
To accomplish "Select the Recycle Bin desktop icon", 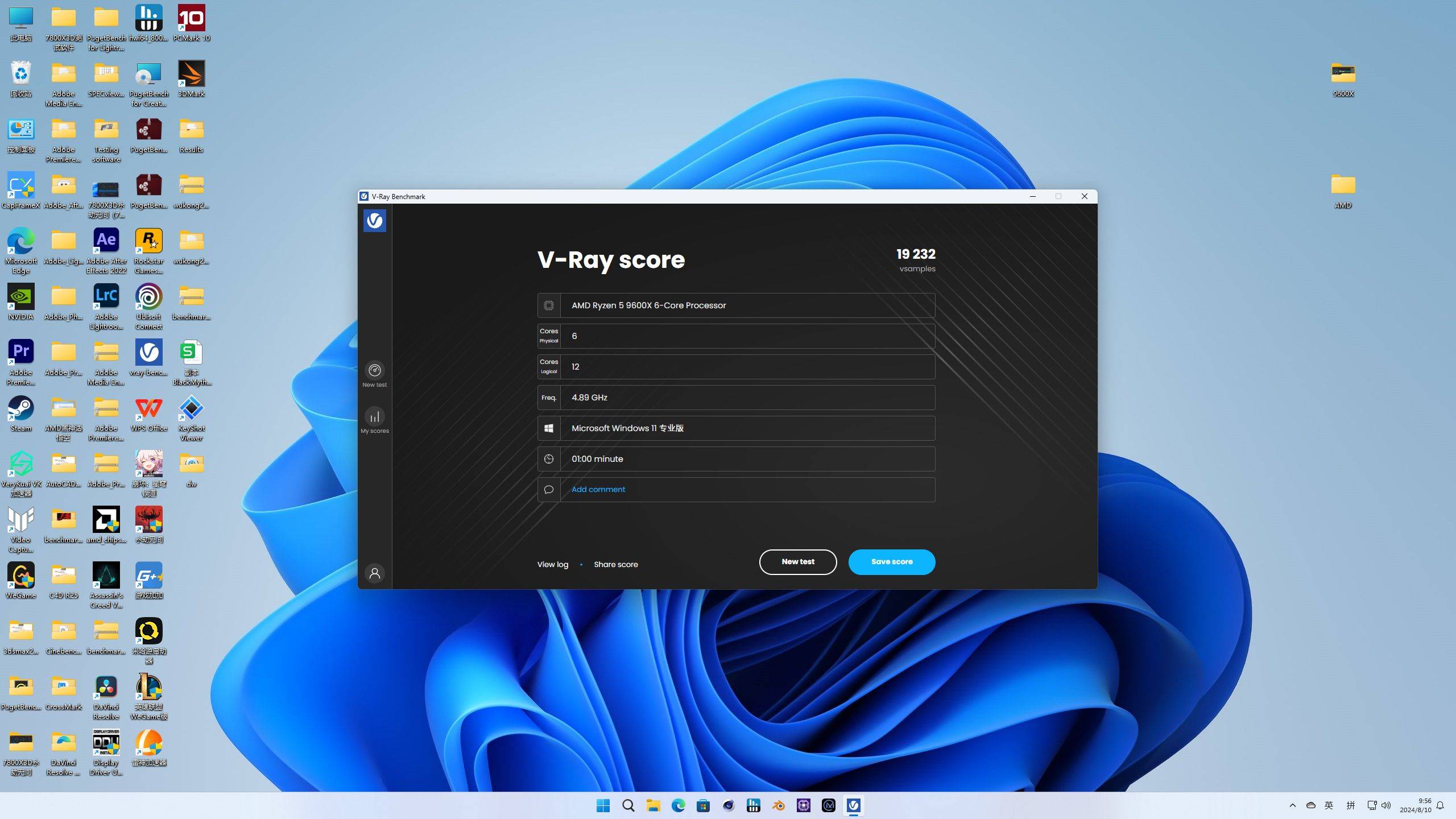I will (21, 79).
